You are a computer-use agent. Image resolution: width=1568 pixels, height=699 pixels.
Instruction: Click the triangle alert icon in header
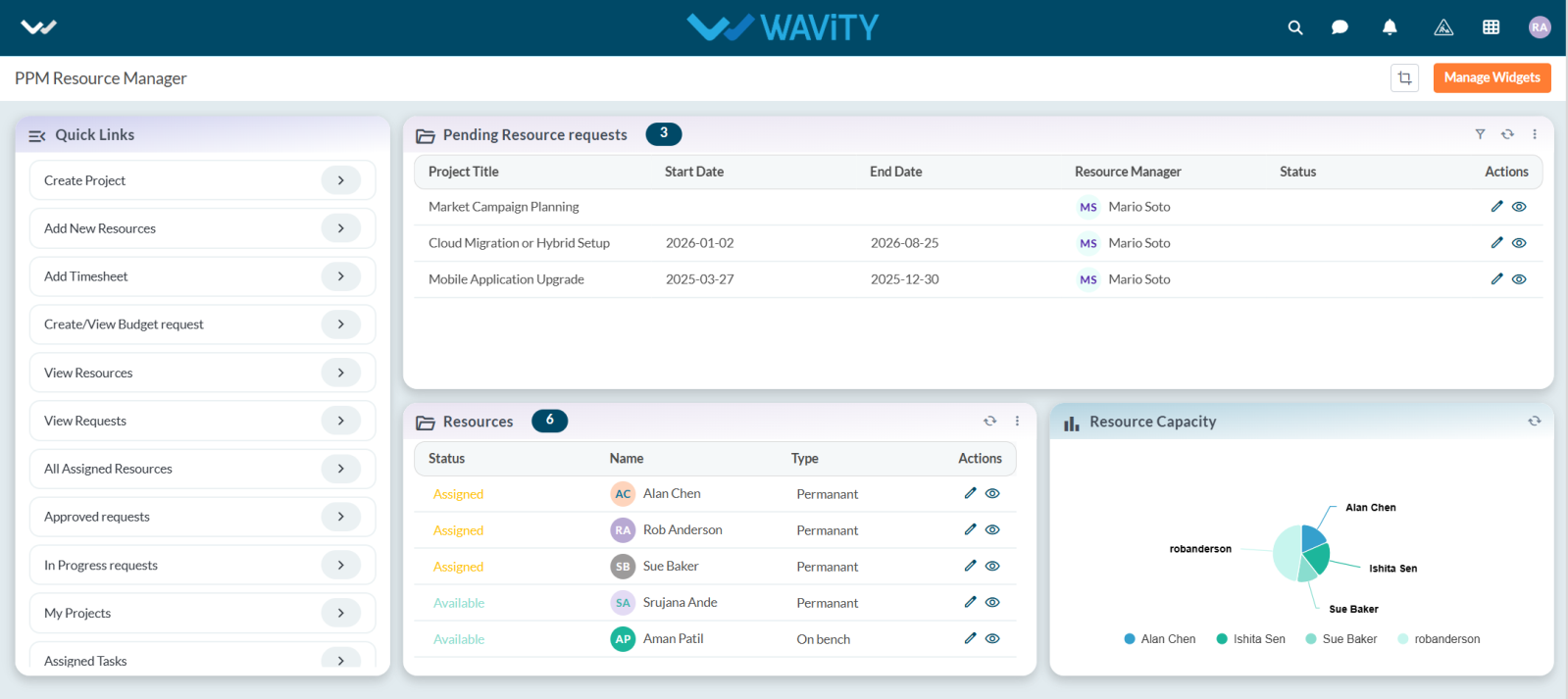point(1443,27)
